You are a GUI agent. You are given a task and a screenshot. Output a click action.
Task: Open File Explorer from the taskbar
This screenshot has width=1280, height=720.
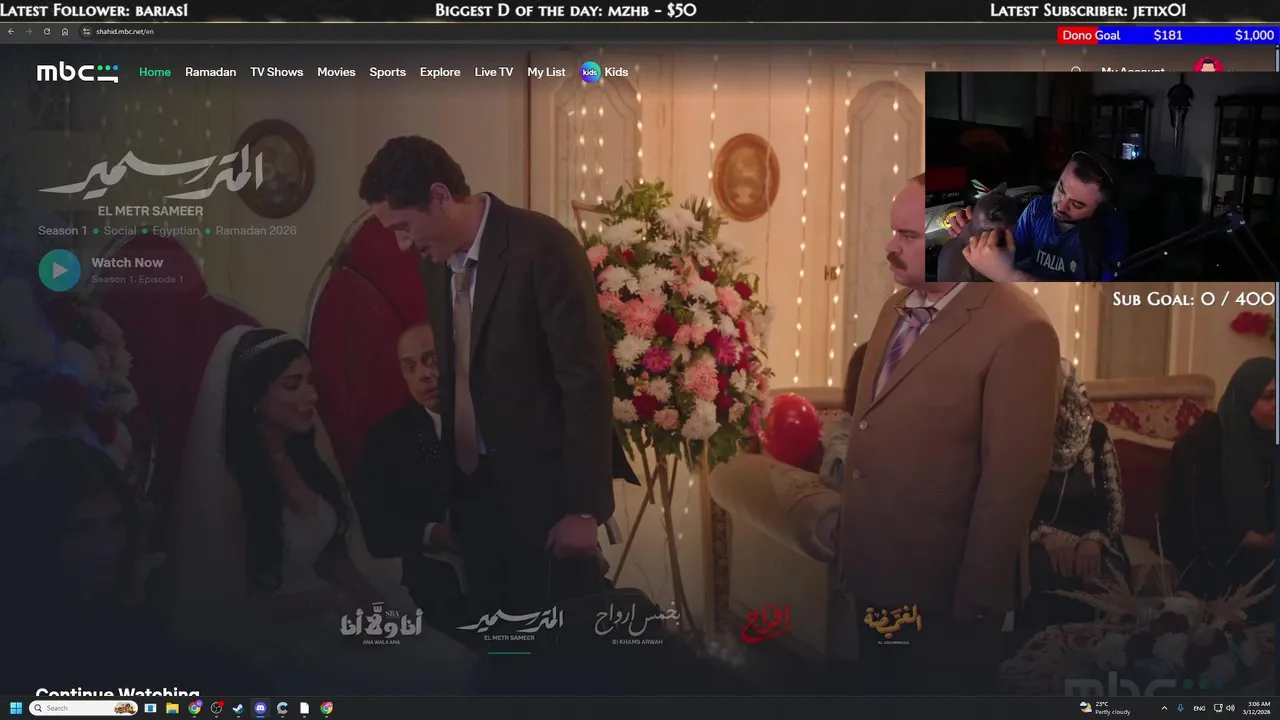172,708
